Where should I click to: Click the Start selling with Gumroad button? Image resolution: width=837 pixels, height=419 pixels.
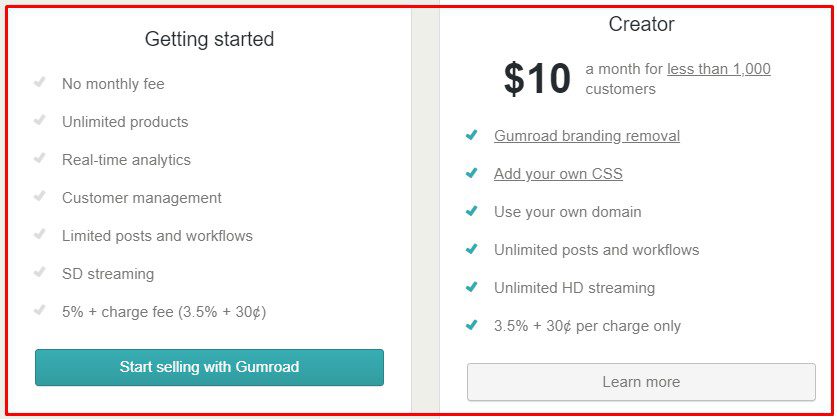[209, 367]
